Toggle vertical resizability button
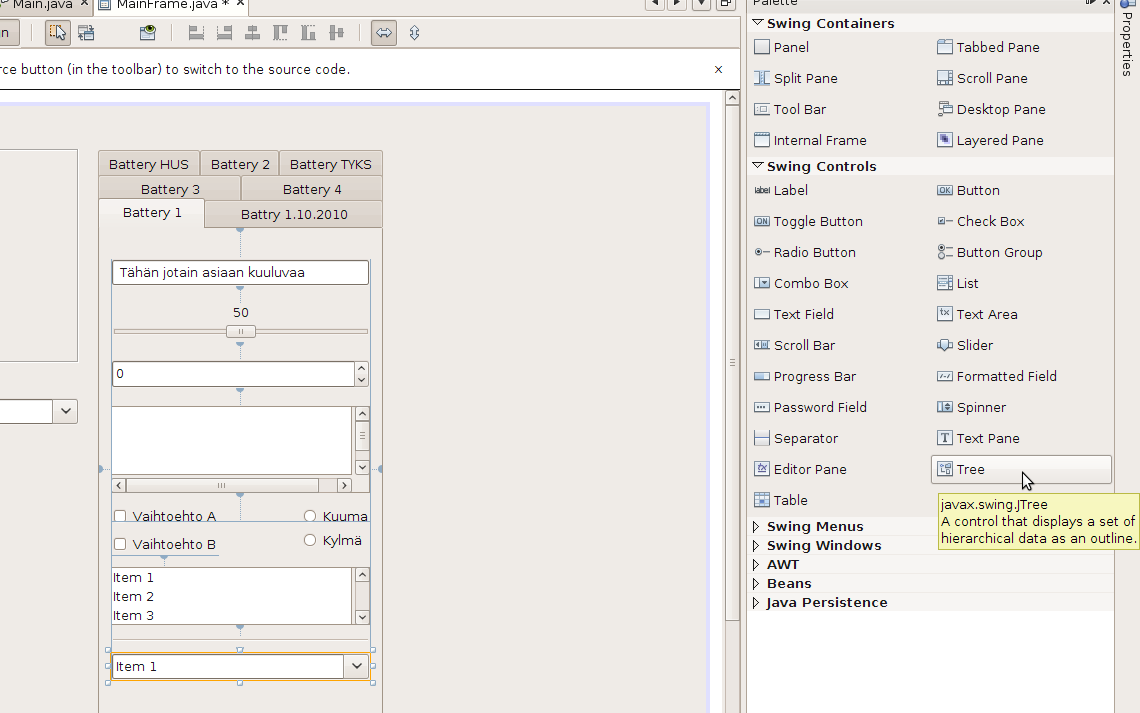 pyautogui.click(x=414, y=33)
